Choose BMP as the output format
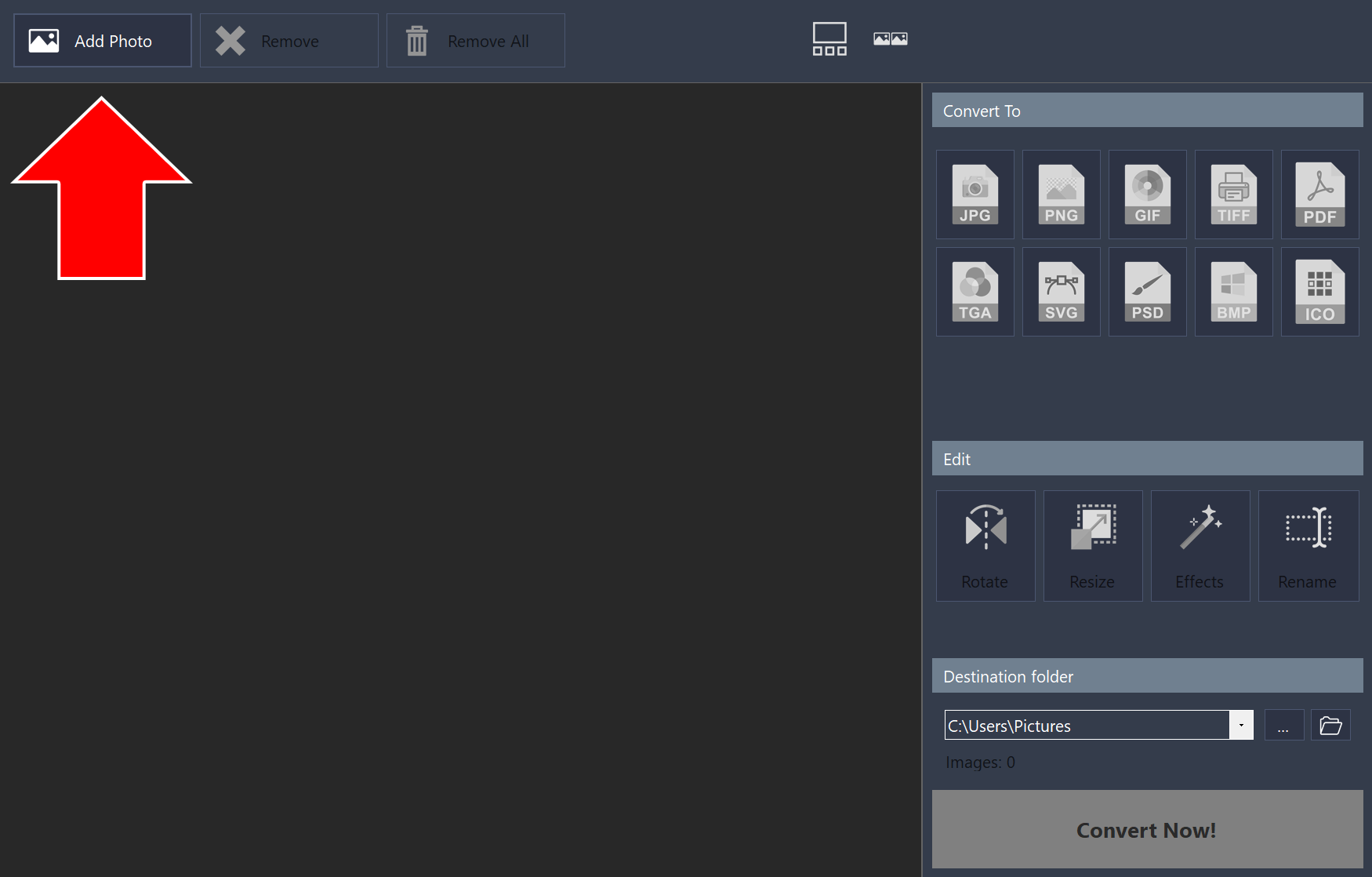Viewport: 1372px width, 877px height. (x=1234, y=292)
